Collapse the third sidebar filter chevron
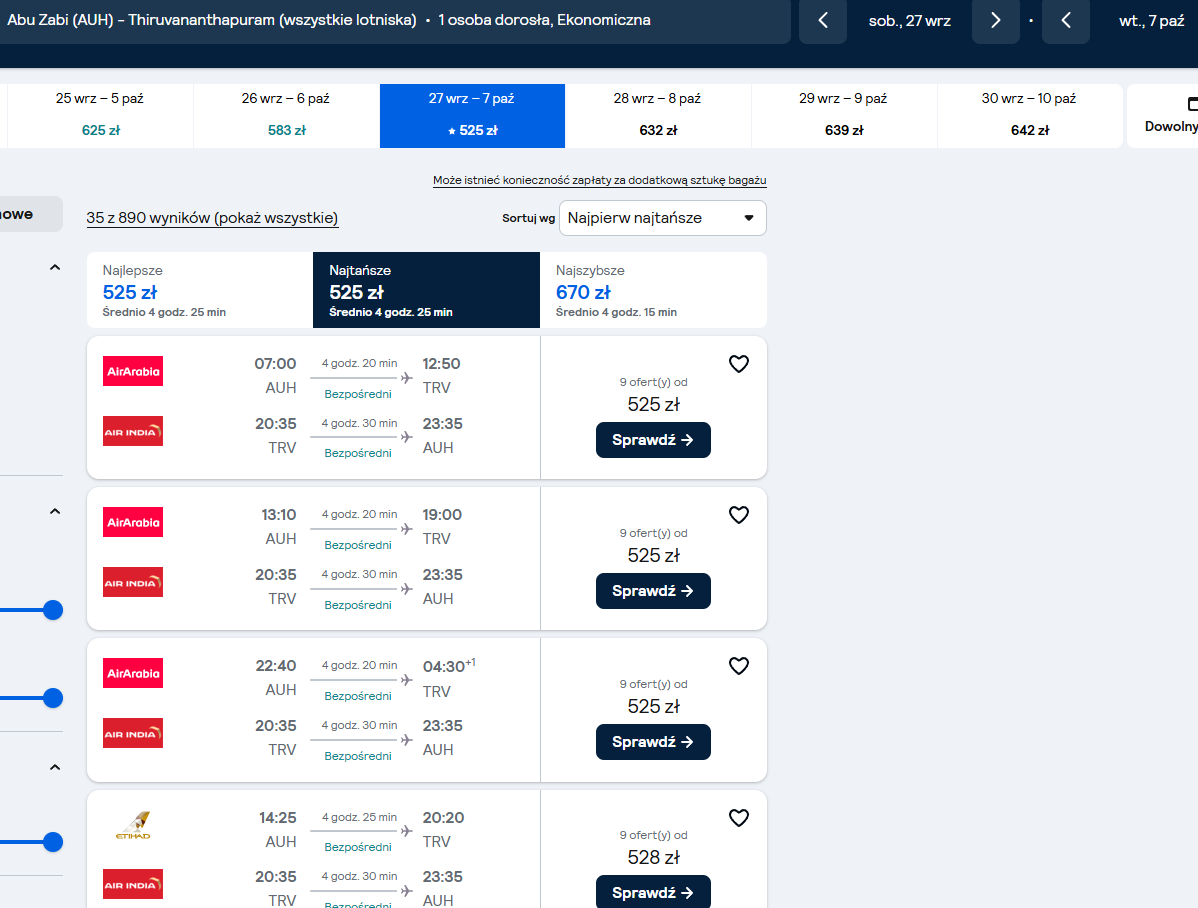 click(x=55, y=767)
